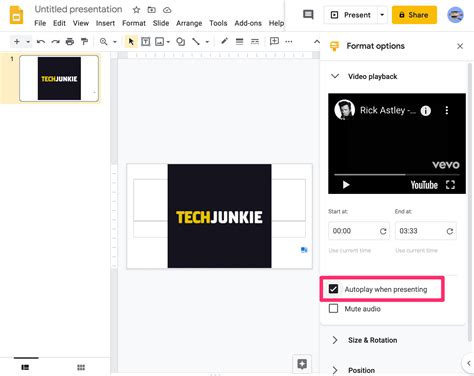Image resolution: width=474 pixels, height=376 pixels.
Task: Open the Edit menu
Action: pyautogui.click(x=59, y=23)
